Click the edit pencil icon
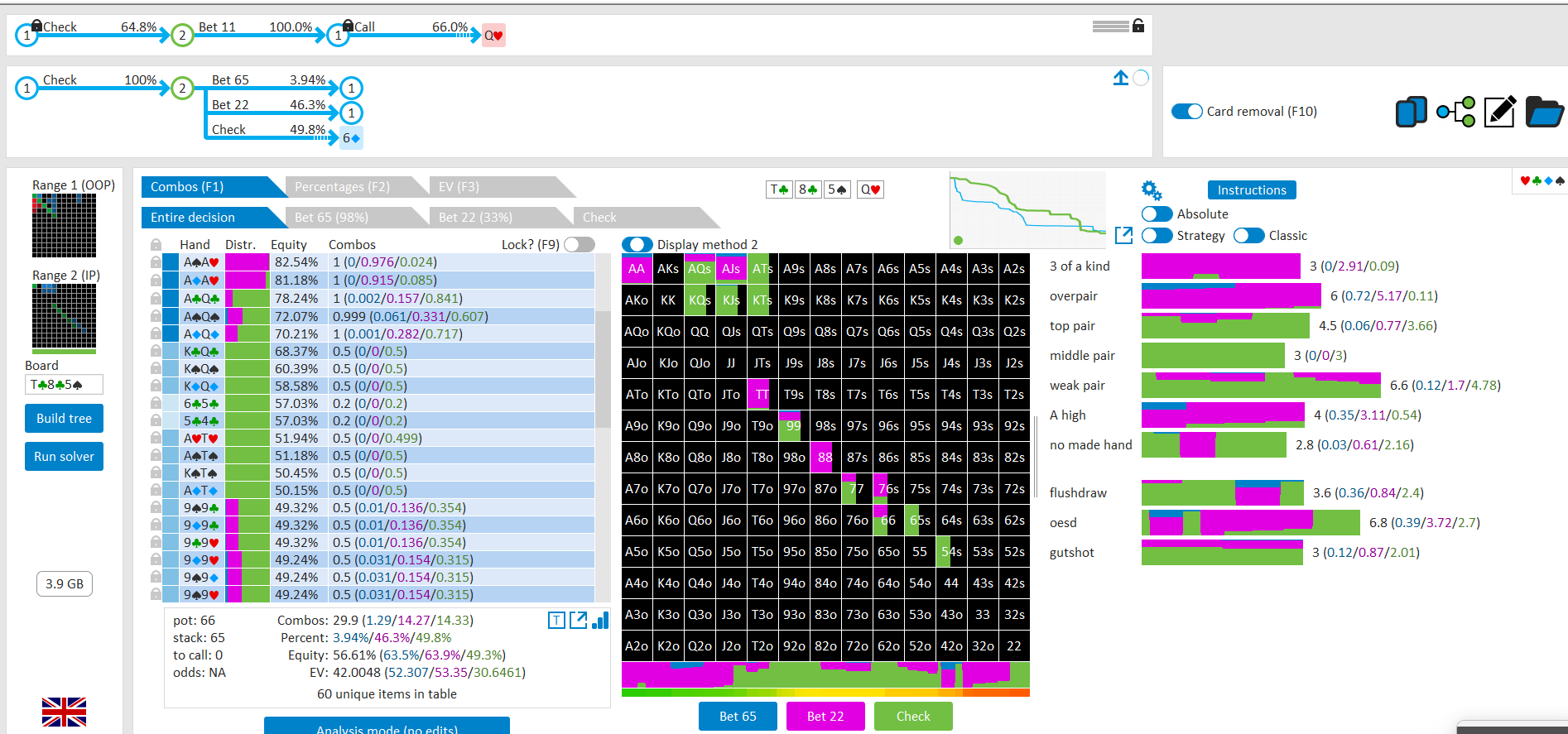Viewport: 1568px width, 734px height. pyautogui.click(x=1499, y=112)
